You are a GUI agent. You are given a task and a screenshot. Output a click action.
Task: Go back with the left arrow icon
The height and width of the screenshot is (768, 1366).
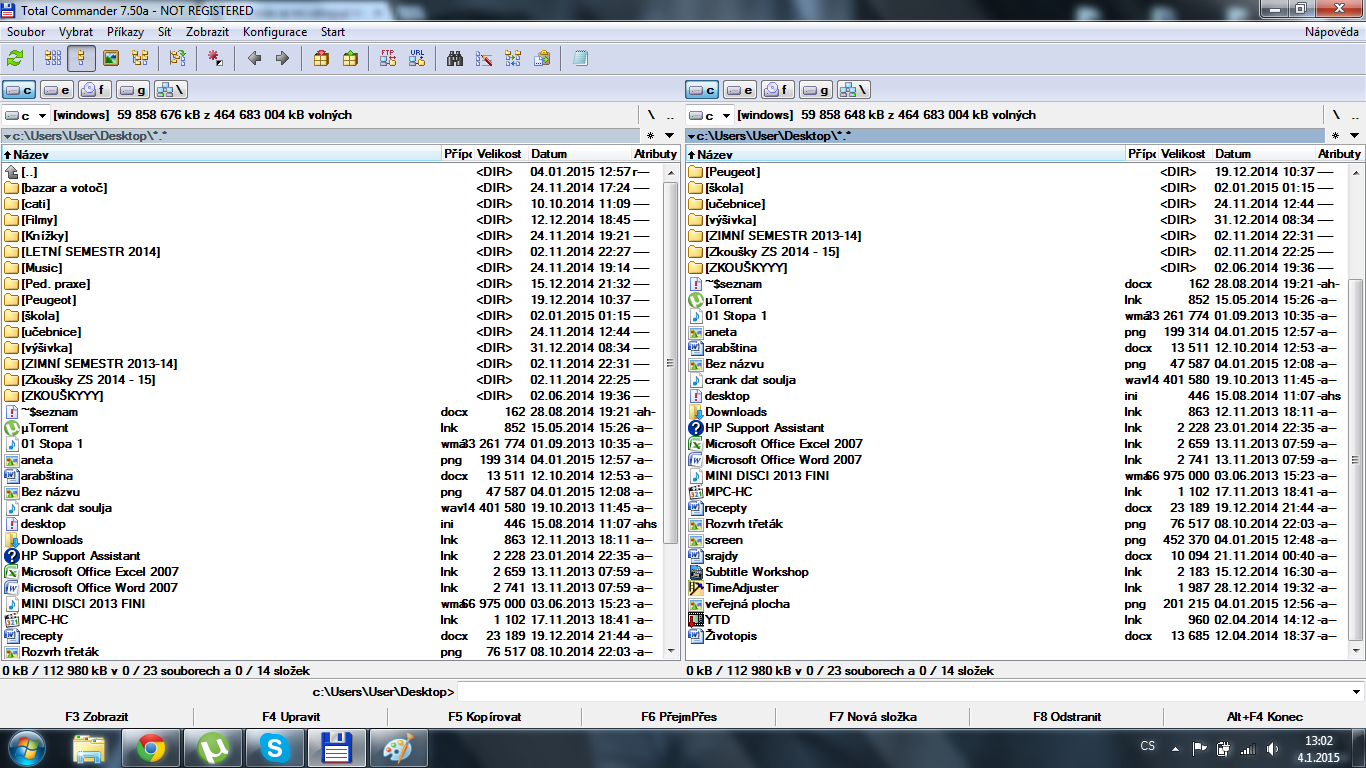[x=254, y=58]
